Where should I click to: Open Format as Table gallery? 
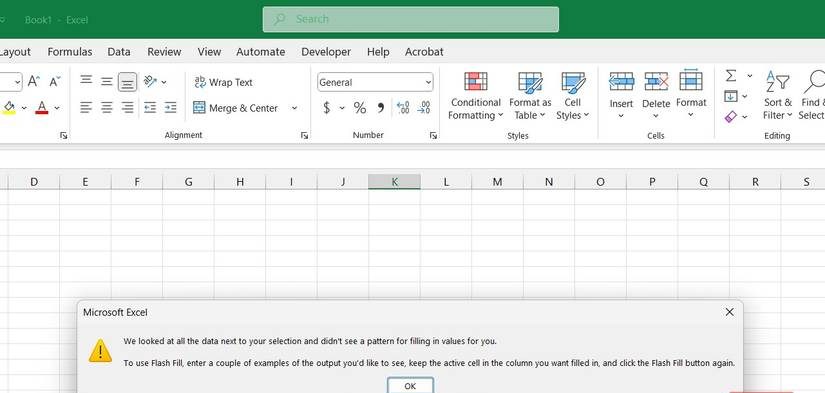530,96
